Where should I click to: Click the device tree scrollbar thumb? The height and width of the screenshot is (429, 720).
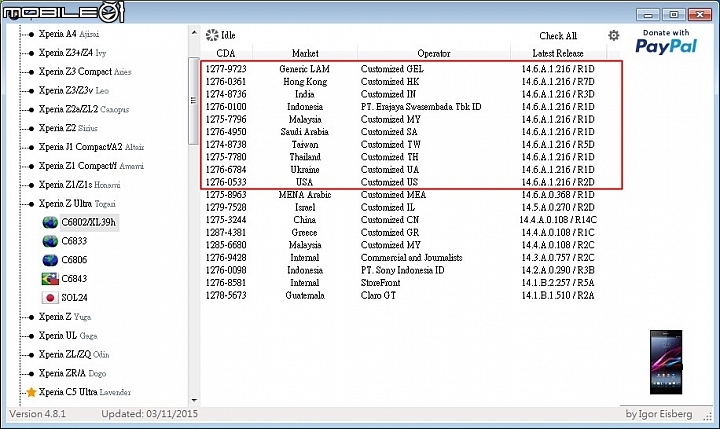point(193,101)
